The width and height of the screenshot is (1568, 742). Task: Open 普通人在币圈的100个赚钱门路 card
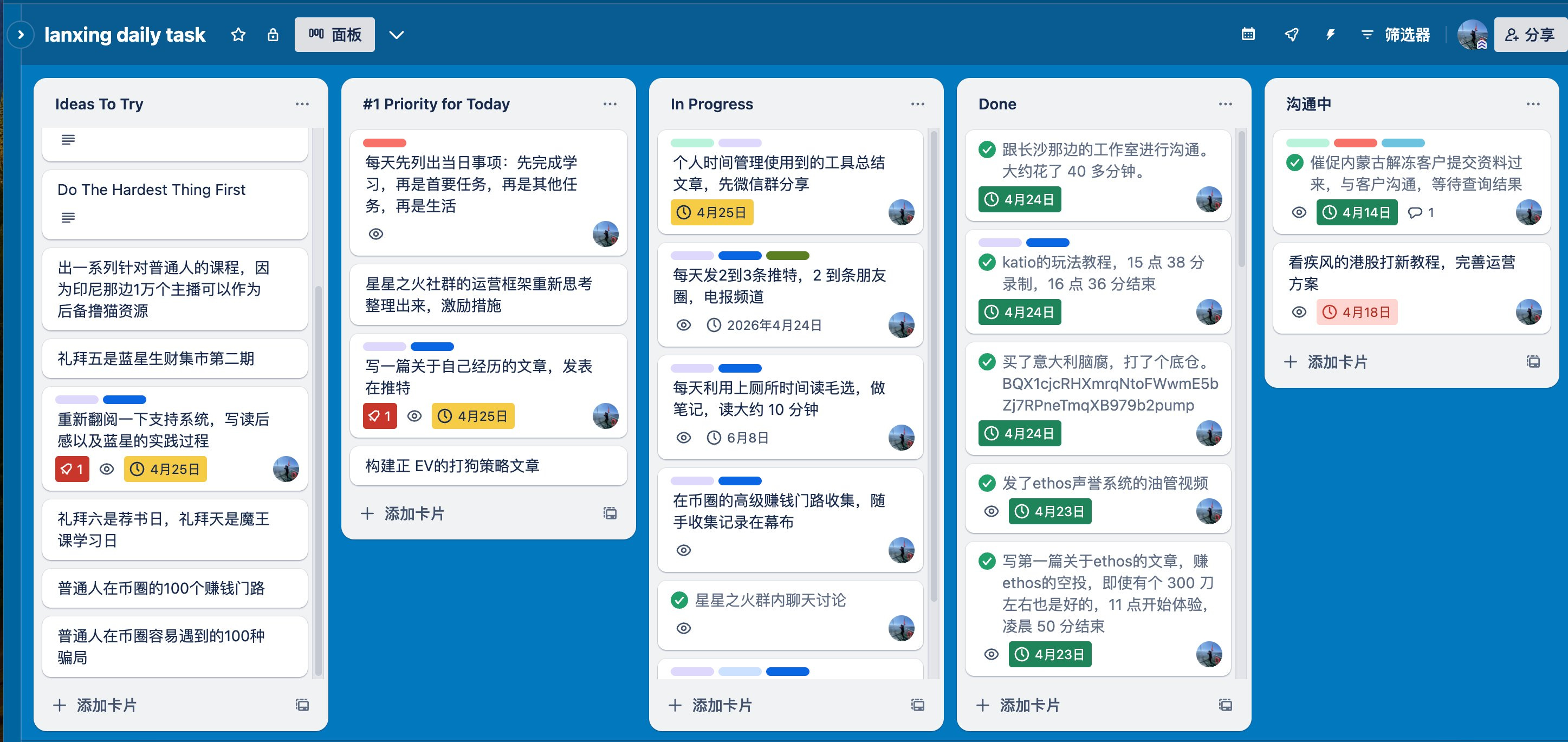174,588
